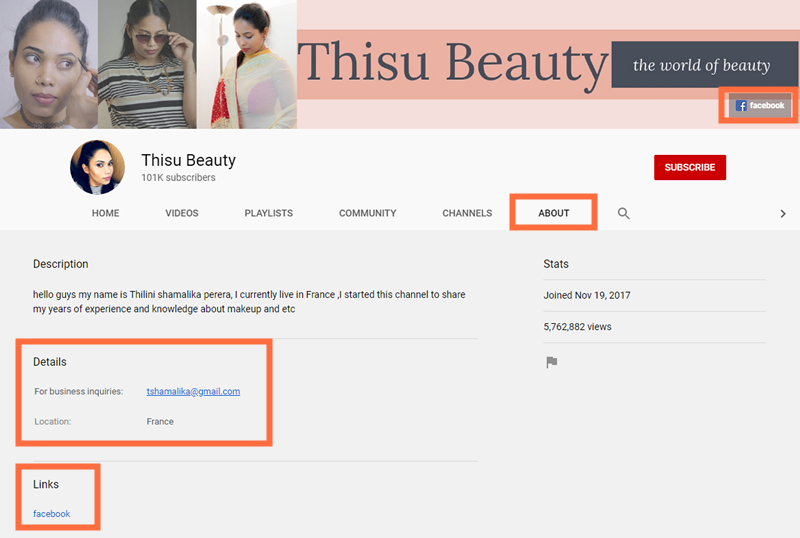
Task: Click the report user flag icon
Action: (551, 362)
